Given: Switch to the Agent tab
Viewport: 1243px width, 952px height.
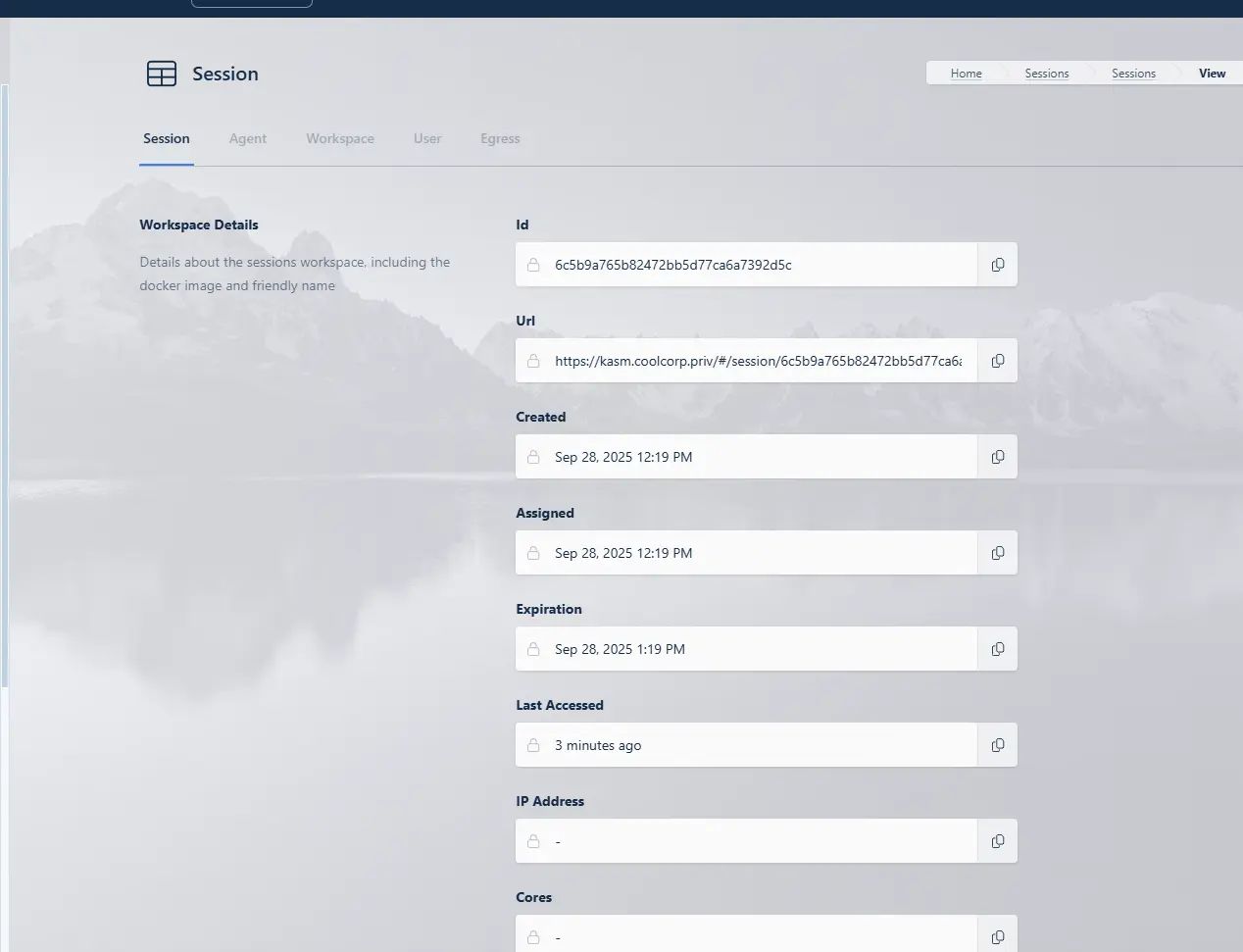Looking at the screenshot, I should pyautogui.click(x=247, y=139).
